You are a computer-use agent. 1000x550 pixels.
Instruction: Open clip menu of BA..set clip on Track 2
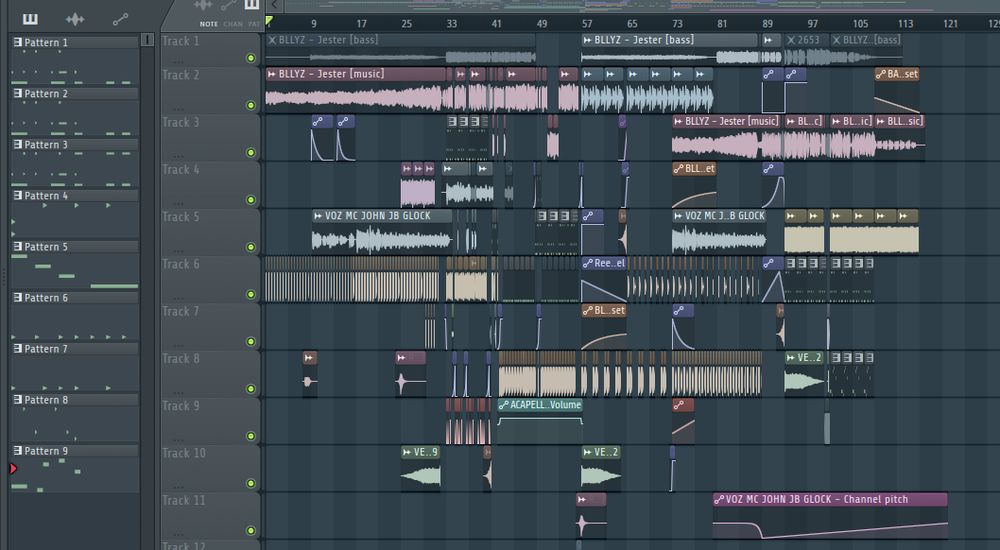881,74
